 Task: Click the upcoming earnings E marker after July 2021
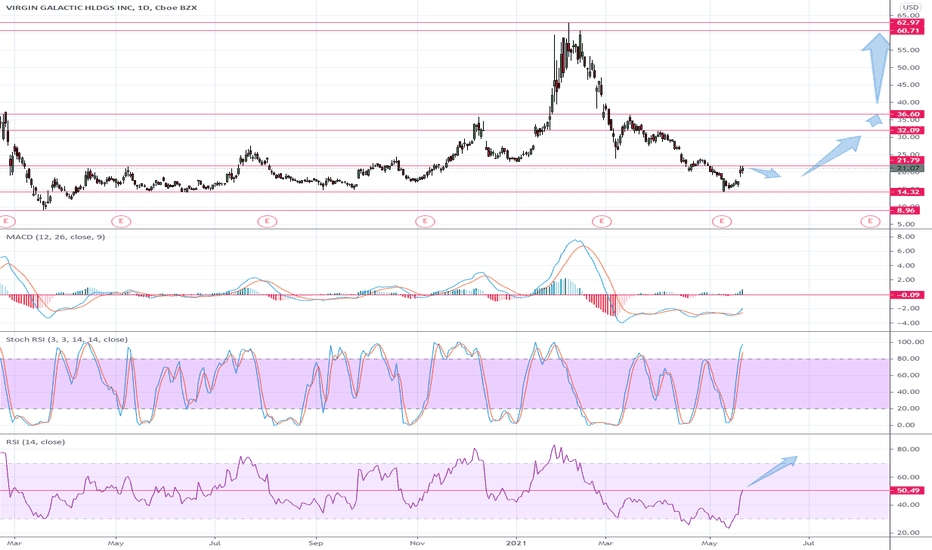tap(870, 221)
